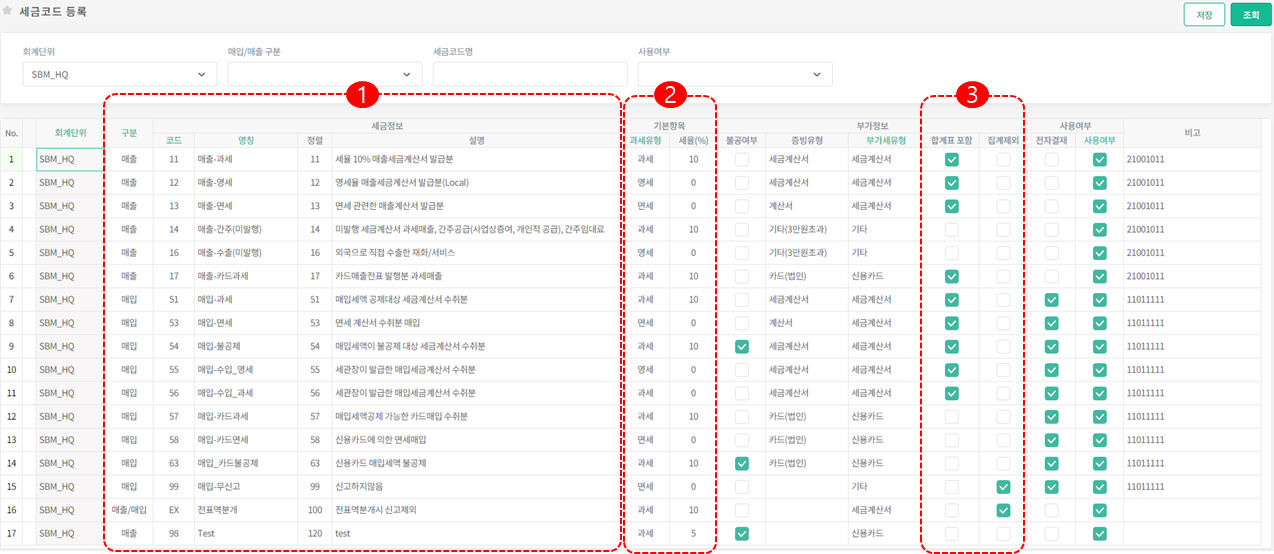
Task: Uncheck 전자결재 for the 매입-과세 row
Action: (x=1051, y=300)
